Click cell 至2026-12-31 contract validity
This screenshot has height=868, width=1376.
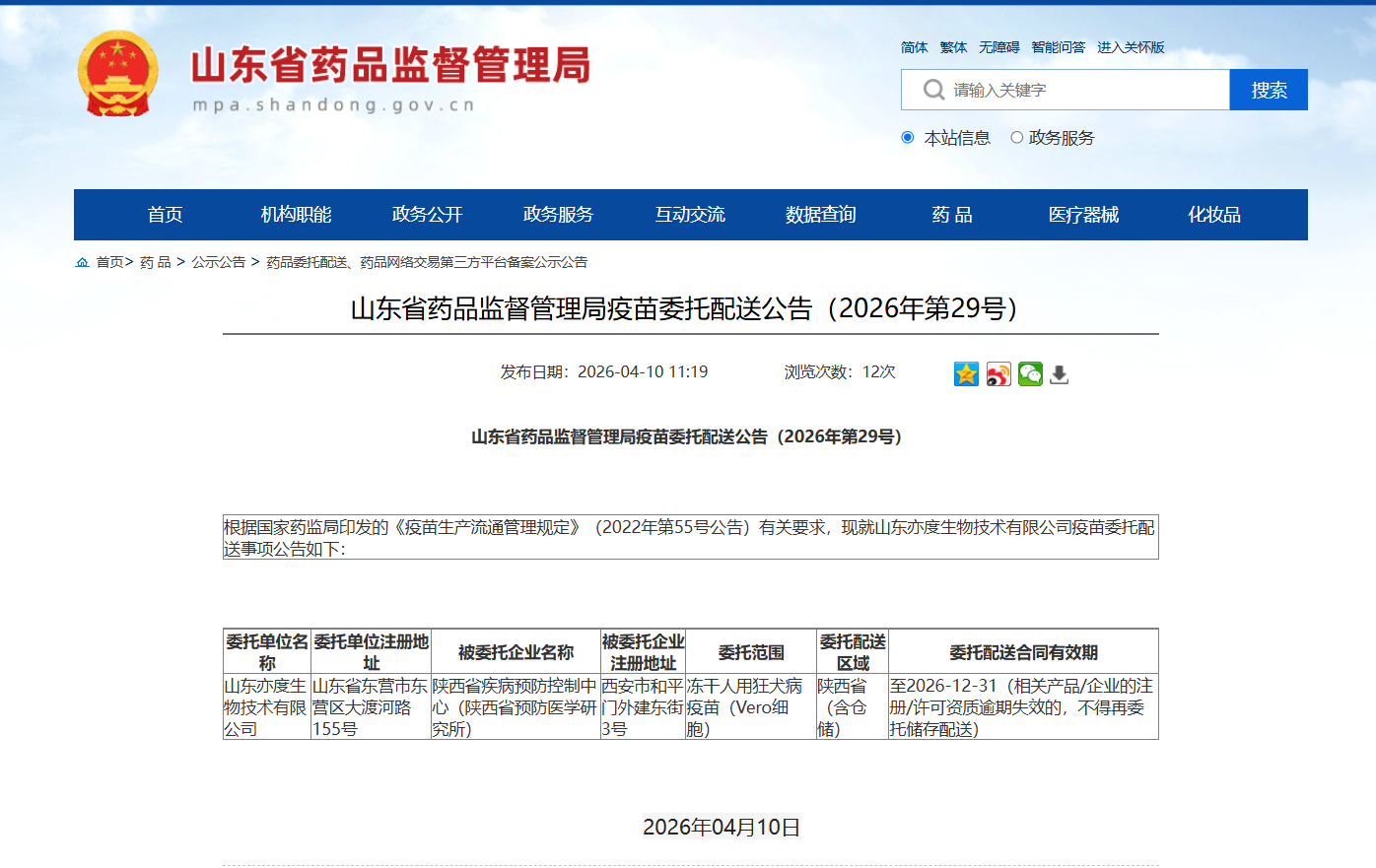point(1023,707)
